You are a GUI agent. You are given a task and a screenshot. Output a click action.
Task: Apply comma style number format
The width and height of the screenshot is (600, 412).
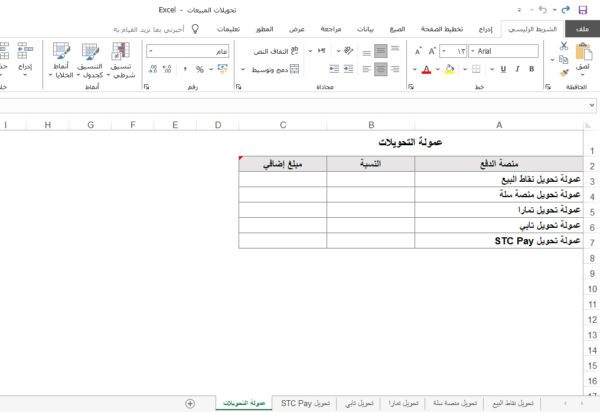(x=185, y=69)
